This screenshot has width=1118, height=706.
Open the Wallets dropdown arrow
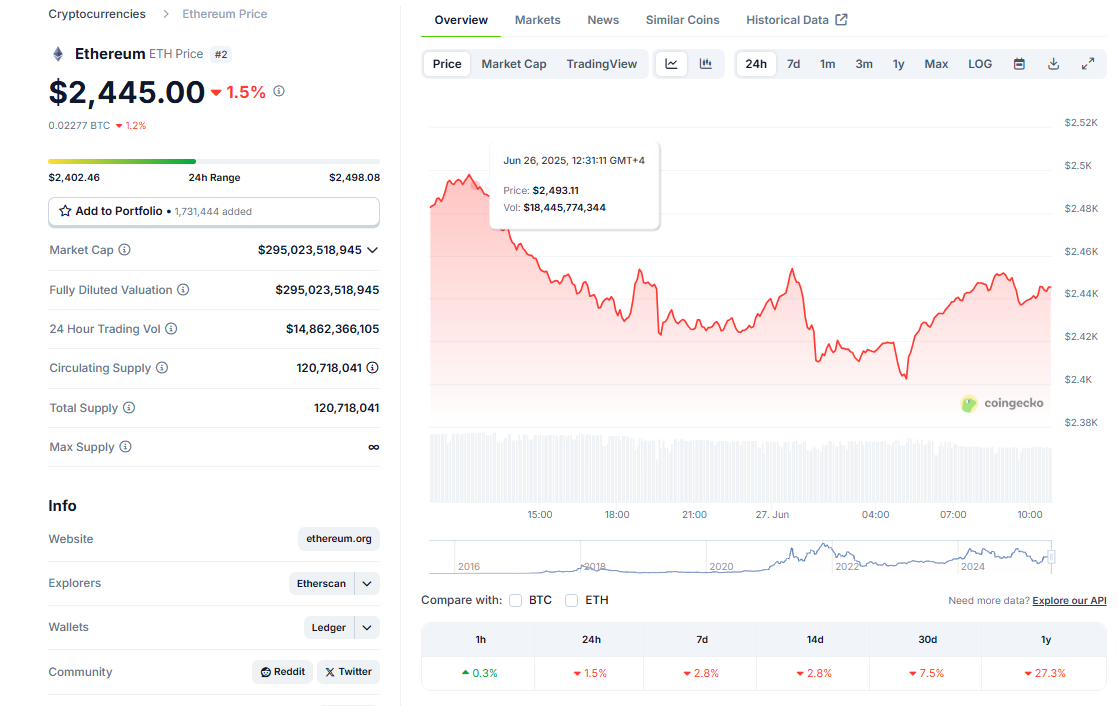click(x=367, y=628)
